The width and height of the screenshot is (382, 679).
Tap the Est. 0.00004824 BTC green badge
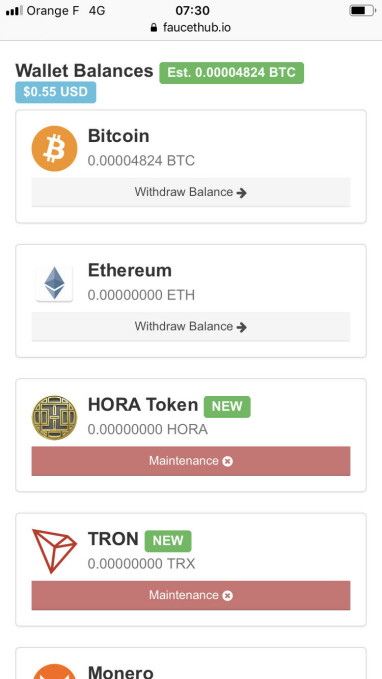232,73
